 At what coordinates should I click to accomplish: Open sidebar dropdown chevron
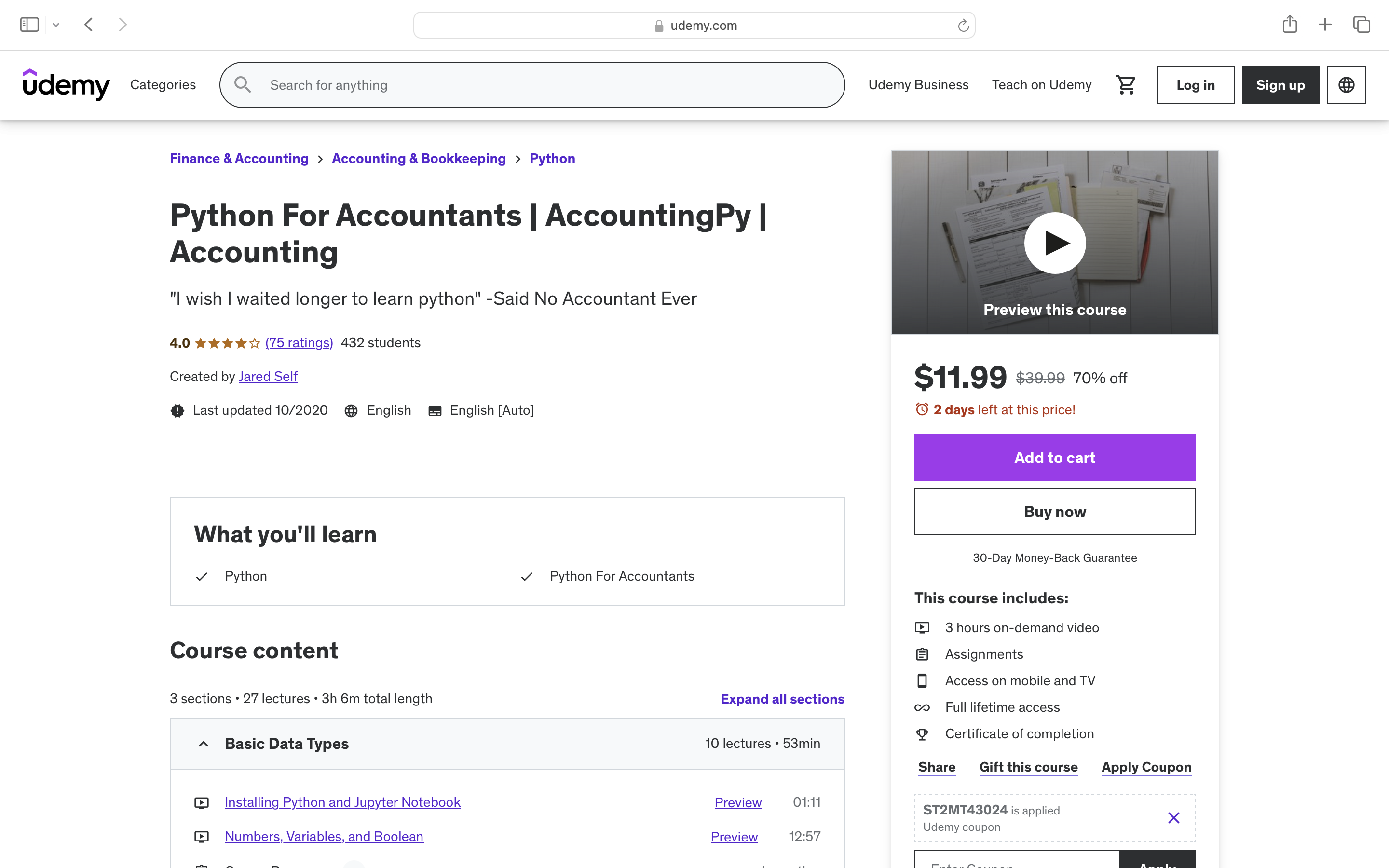click(55, 25)
